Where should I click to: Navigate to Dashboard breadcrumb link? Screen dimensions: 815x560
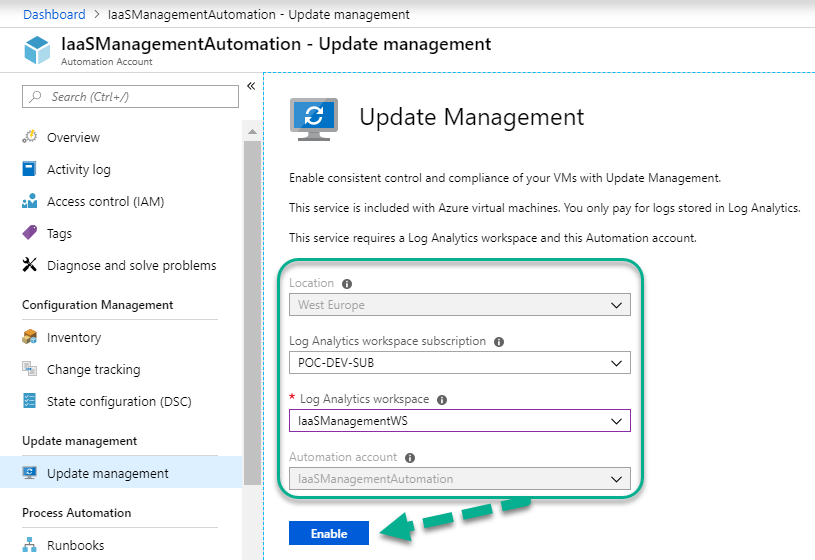(x=54, y=15)
